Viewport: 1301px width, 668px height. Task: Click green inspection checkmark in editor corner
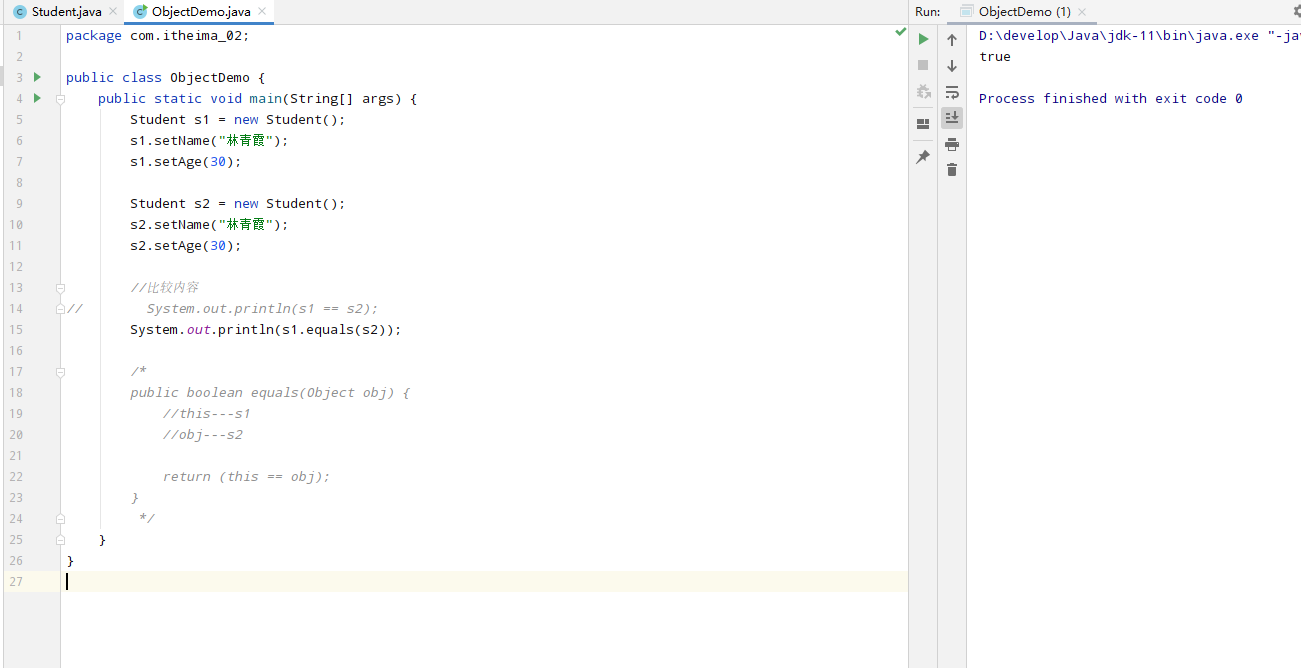(x=900, y=34)
